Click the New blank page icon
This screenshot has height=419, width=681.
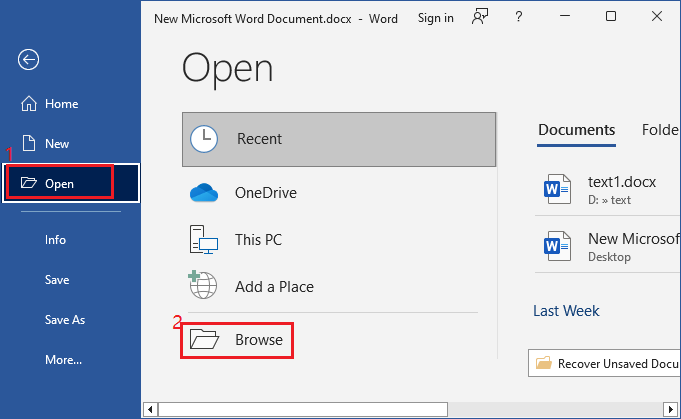(29, 143)
